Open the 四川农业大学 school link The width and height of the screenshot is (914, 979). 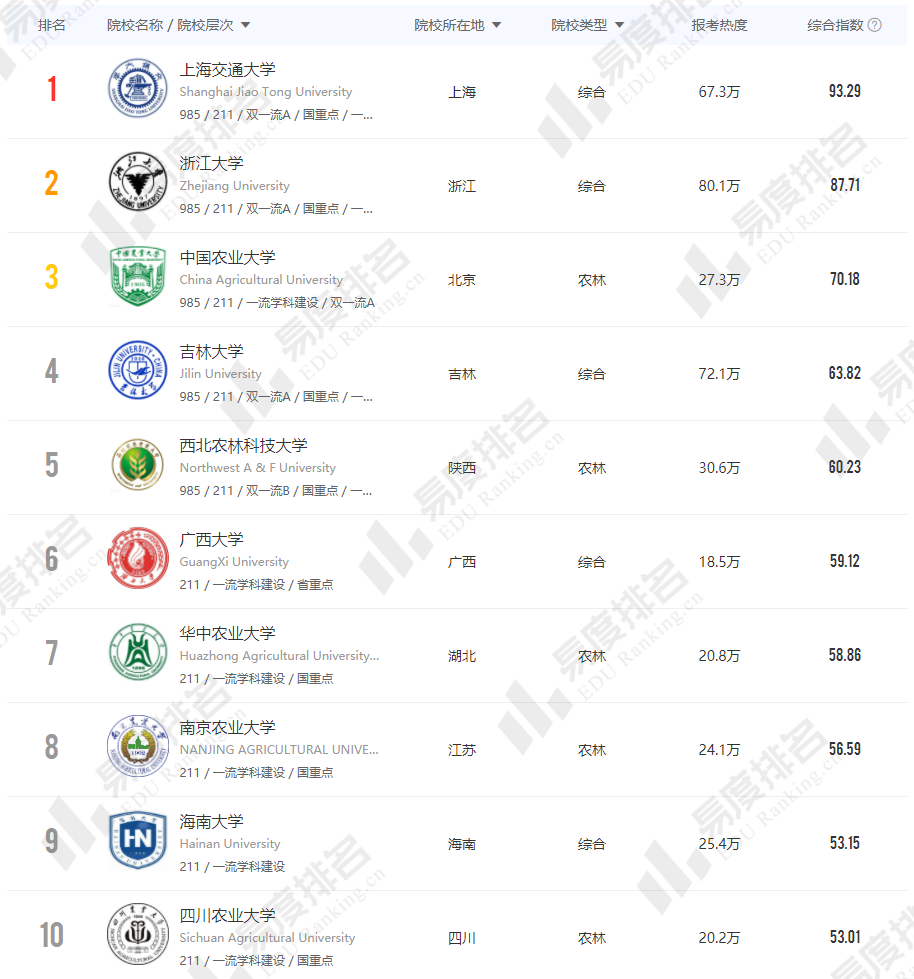click(x=227, y=916)
